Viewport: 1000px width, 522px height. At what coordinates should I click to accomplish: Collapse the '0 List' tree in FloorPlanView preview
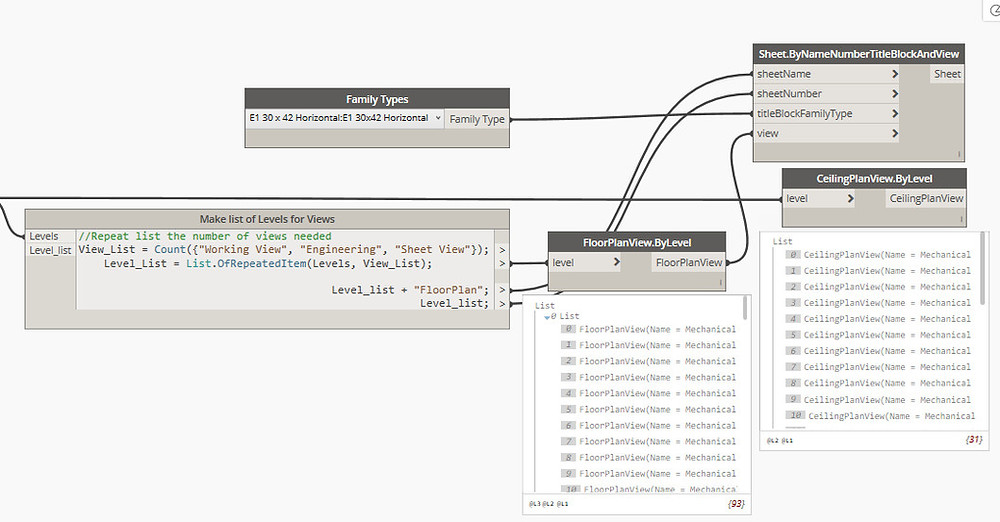click(x=547, y=317)
